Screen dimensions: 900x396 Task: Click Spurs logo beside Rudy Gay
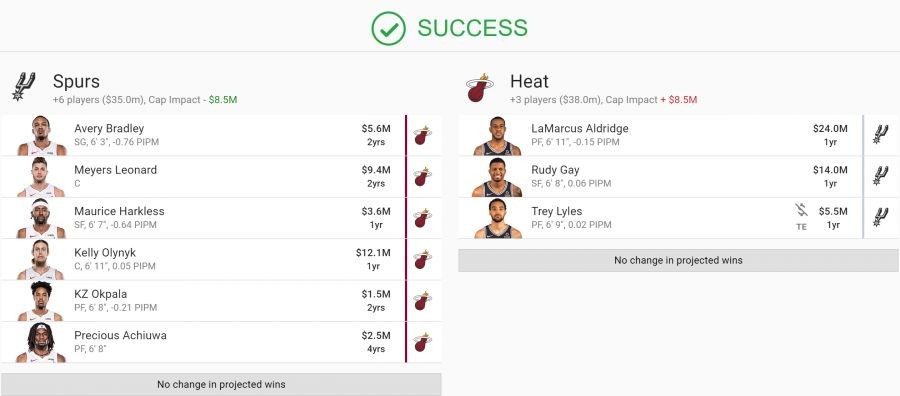[x=880, y=176]
